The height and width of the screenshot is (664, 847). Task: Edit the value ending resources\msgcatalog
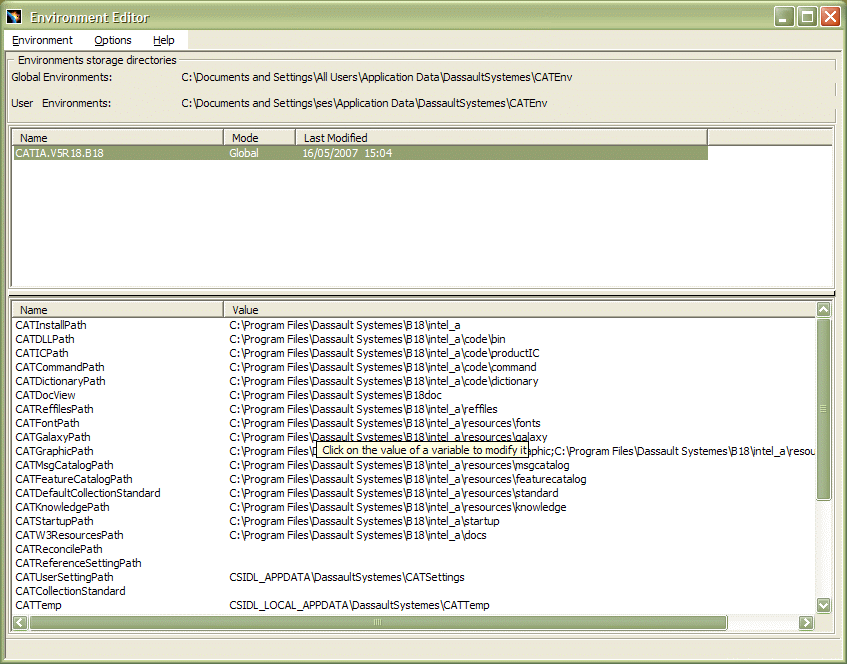click(x=399, y=465)
